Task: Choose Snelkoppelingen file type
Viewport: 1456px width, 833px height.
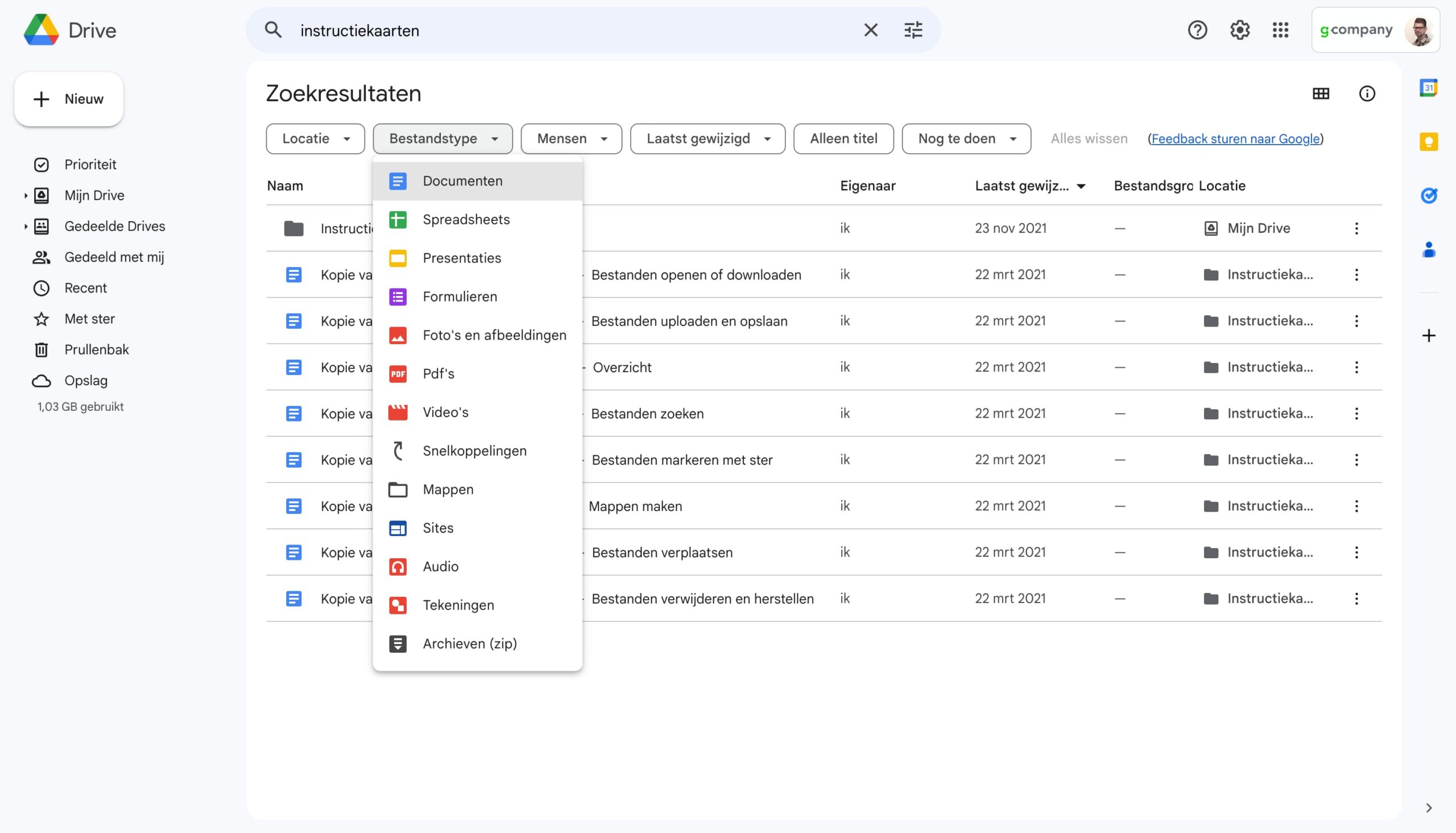Action: point(478,451)
